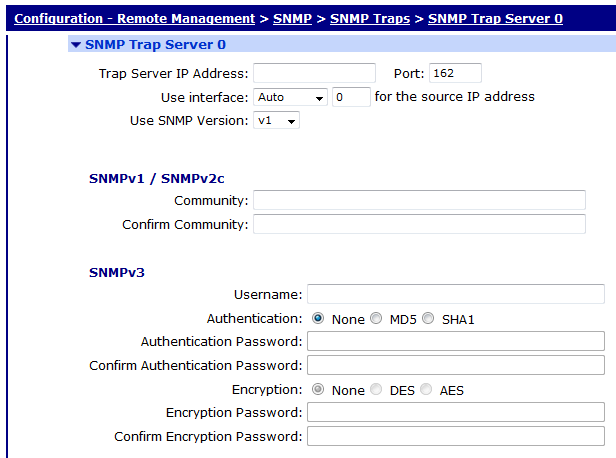616x458 pixels.
Task: Click the Community input field
Action: point(419,200)
